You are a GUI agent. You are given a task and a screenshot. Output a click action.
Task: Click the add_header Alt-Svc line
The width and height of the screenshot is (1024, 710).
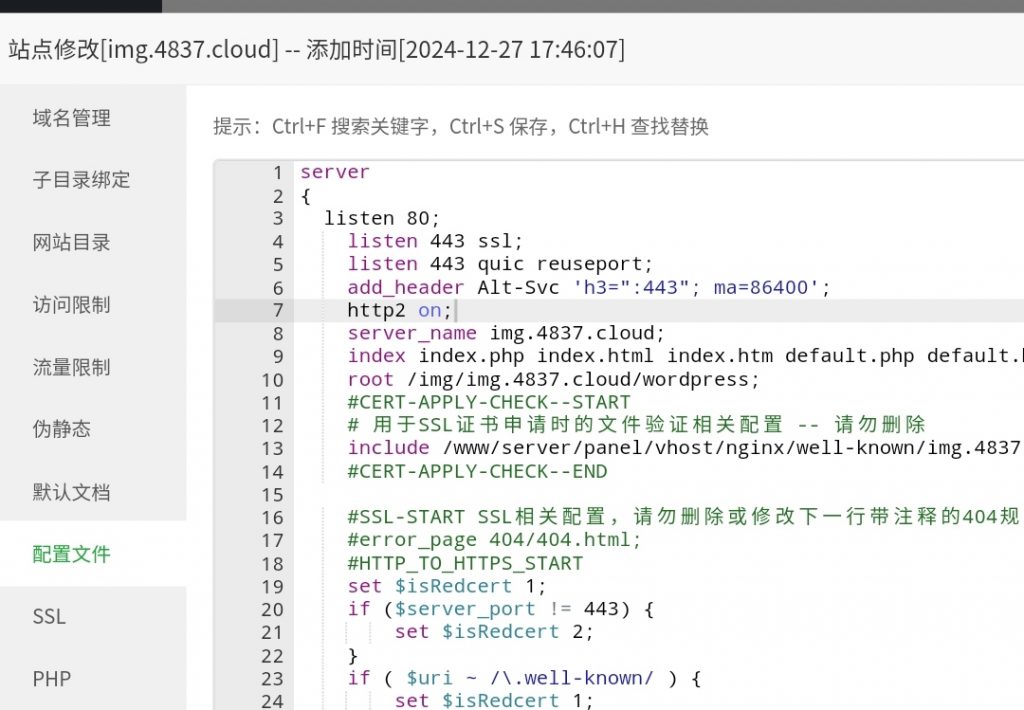click(x=588, y=287)
